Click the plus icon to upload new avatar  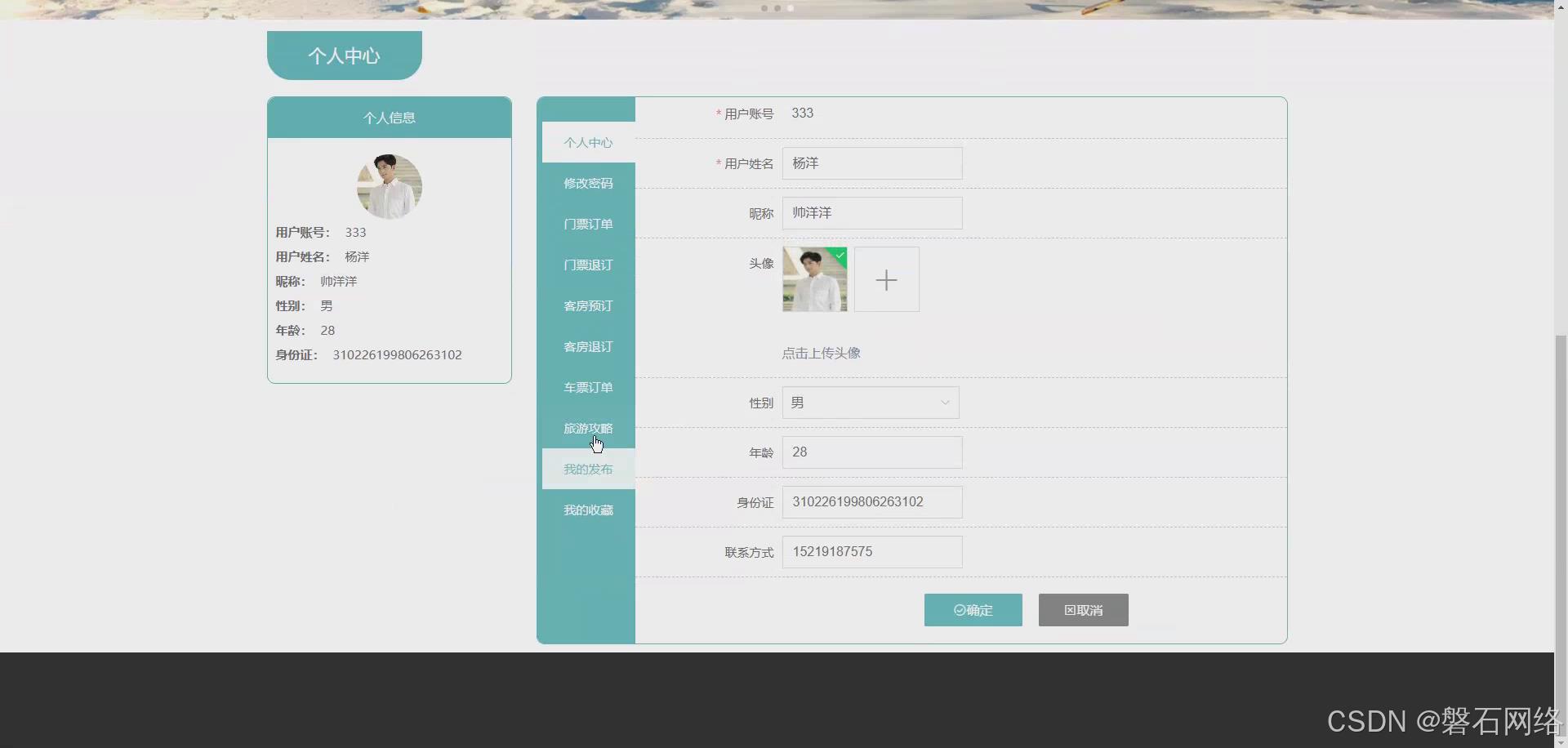pyautogui.click(x=885, y=278)
